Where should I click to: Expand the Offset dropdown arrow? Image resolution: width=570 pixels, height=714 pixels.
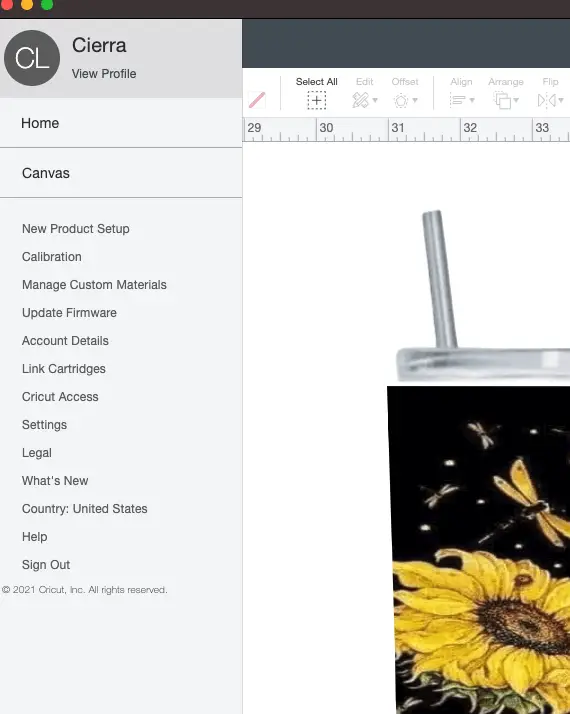tap(415, 100)
